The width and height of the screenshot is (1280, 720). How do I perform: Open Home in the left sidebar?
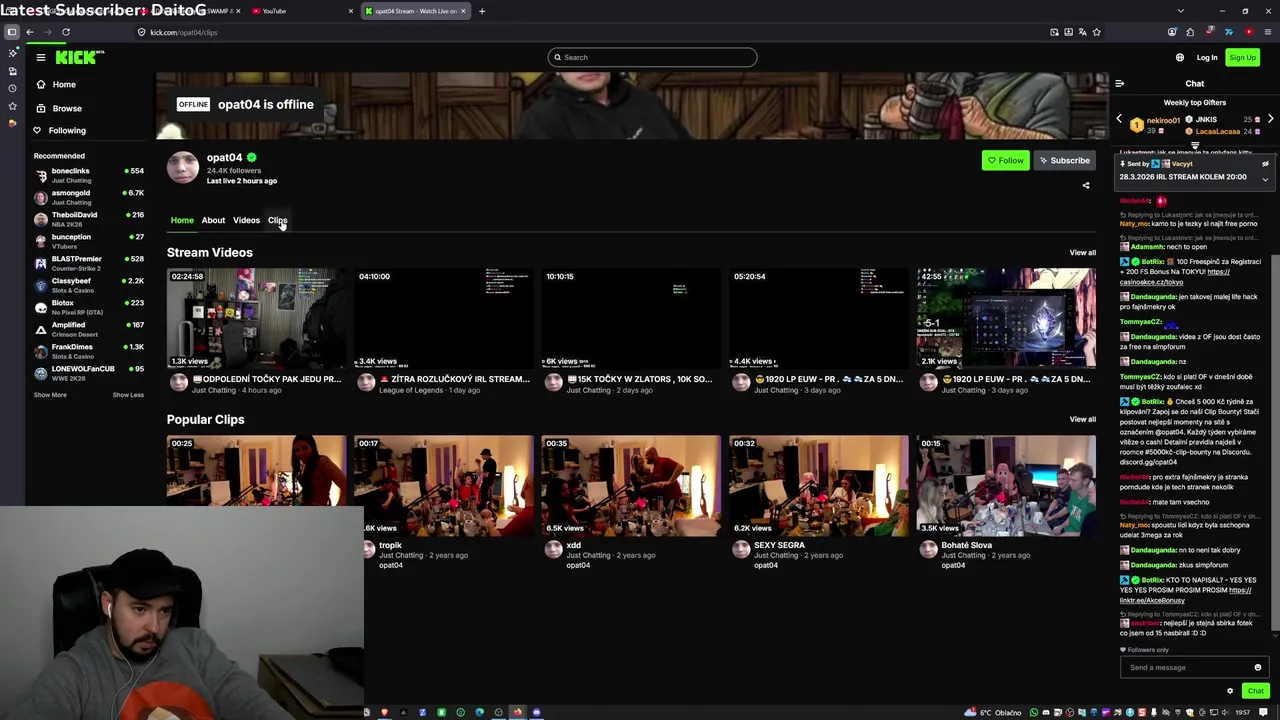click(x=64, y=84)
